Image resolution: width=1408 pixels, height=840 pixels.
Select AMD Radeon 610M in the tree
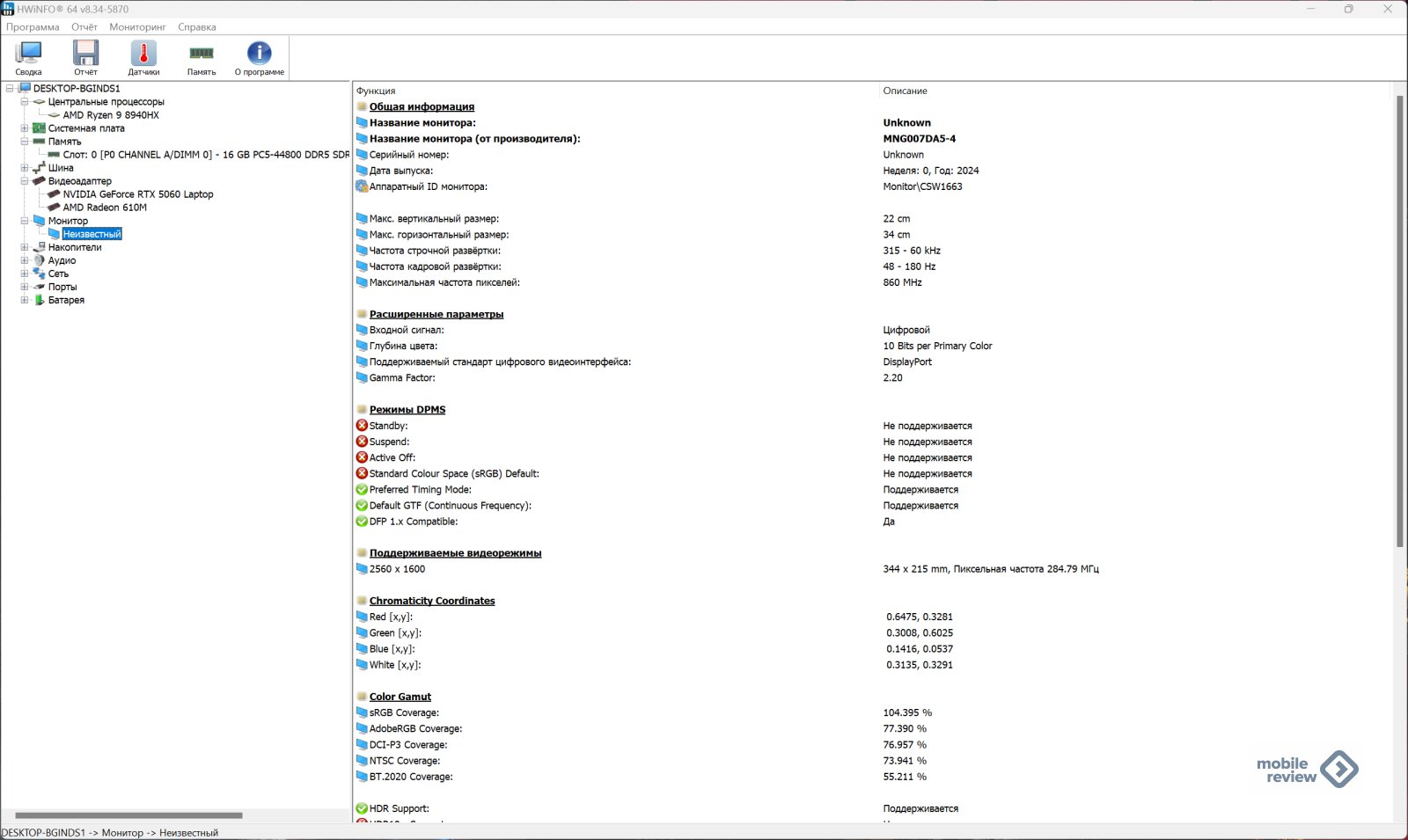pyautogui.click(x=105, y=208)
